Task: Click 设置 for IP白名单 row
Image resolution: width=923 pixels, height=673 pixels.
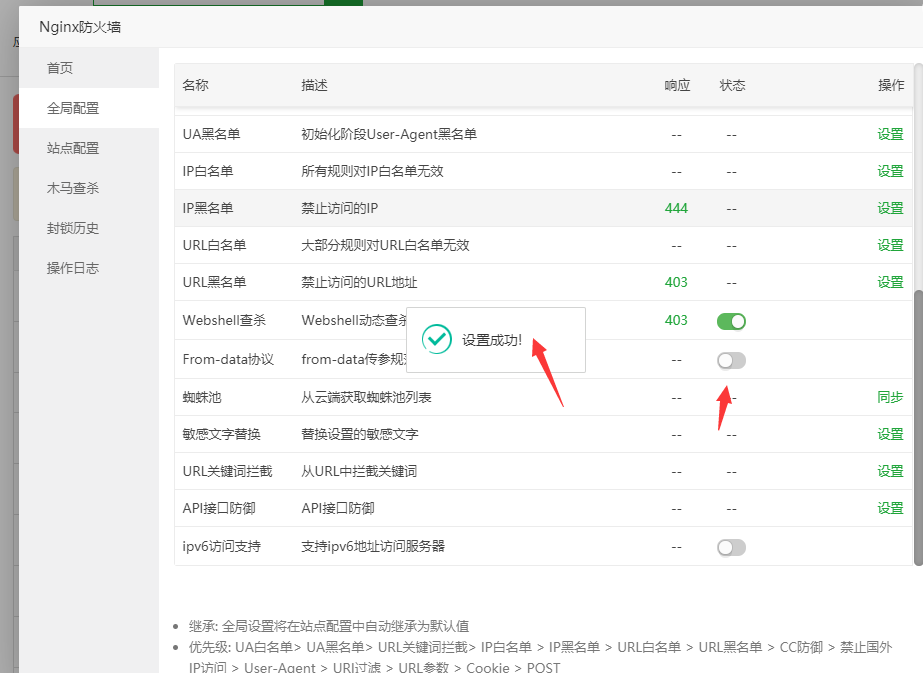Action: point(890,171)
